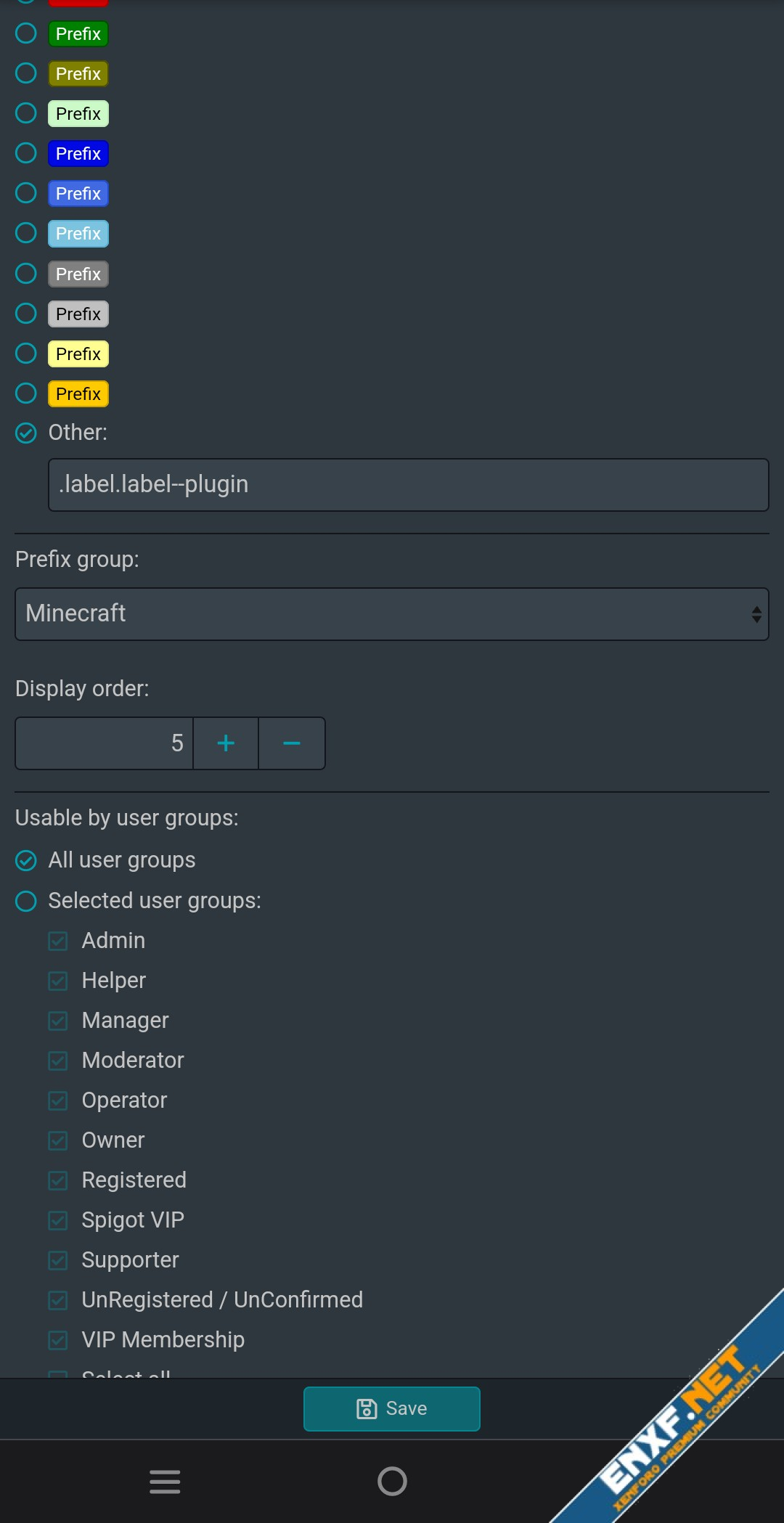Image resolution: width=784 pixels, height=1523 pixels.
Task: Choose the All user groups option
Action: (26, 860)
